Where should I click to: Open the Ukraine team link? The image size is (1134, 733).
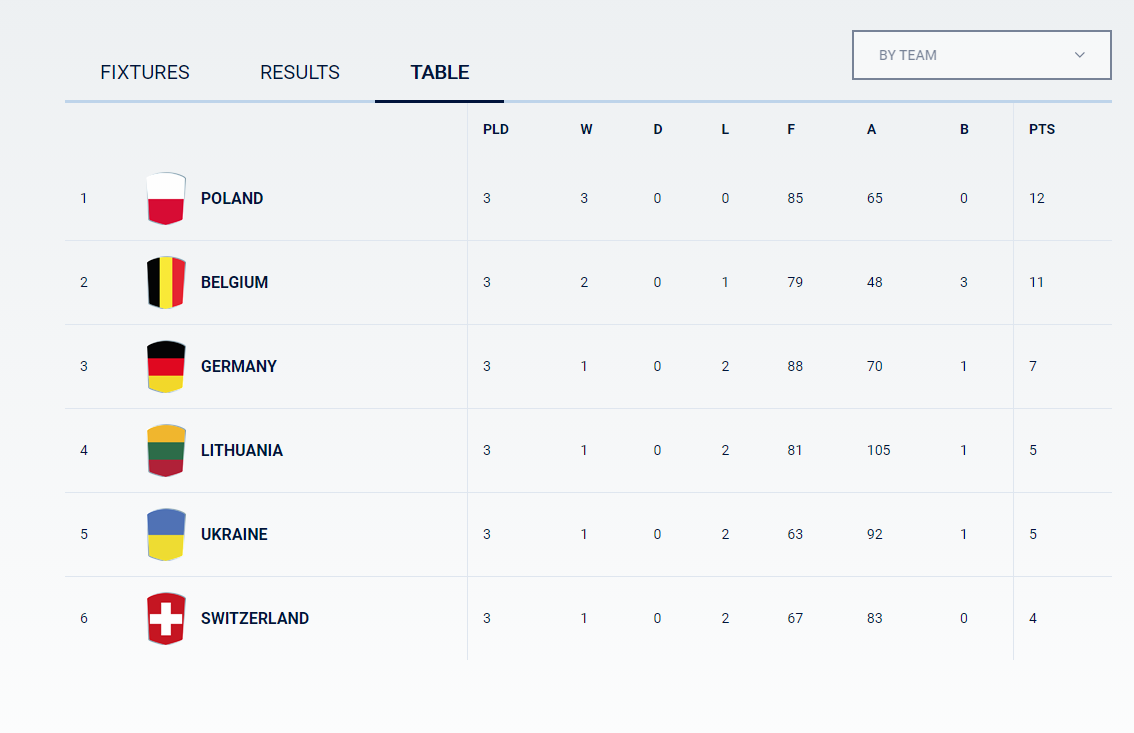click(x=234, y=534)
